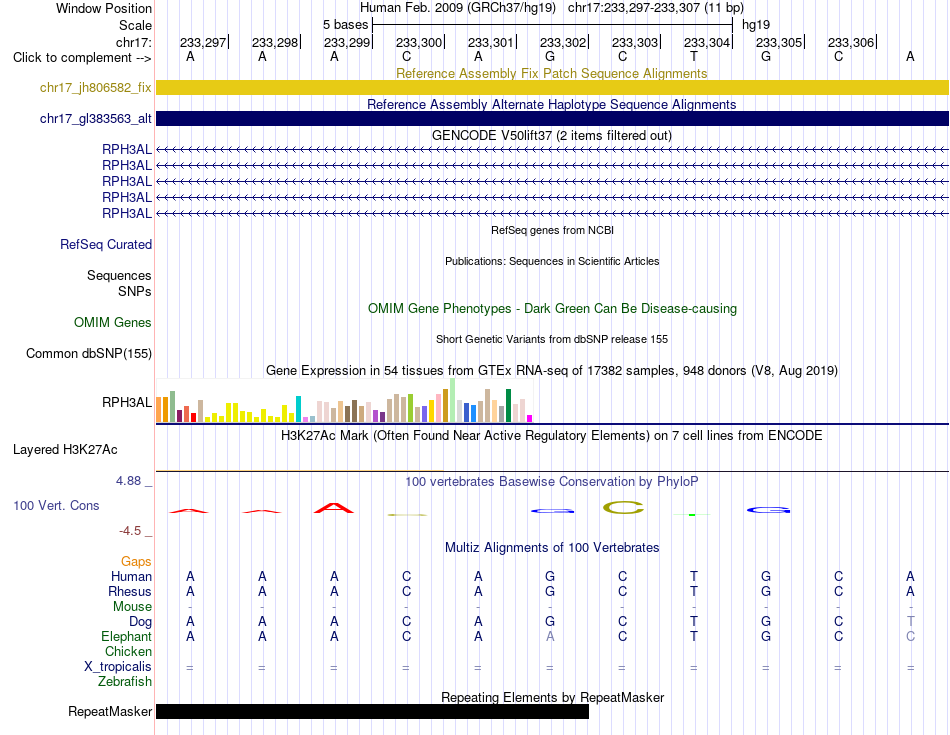The image size is (950, 735).
Task: Click the olive C in PhyloP conservation logo
Action: coord(623,507)
